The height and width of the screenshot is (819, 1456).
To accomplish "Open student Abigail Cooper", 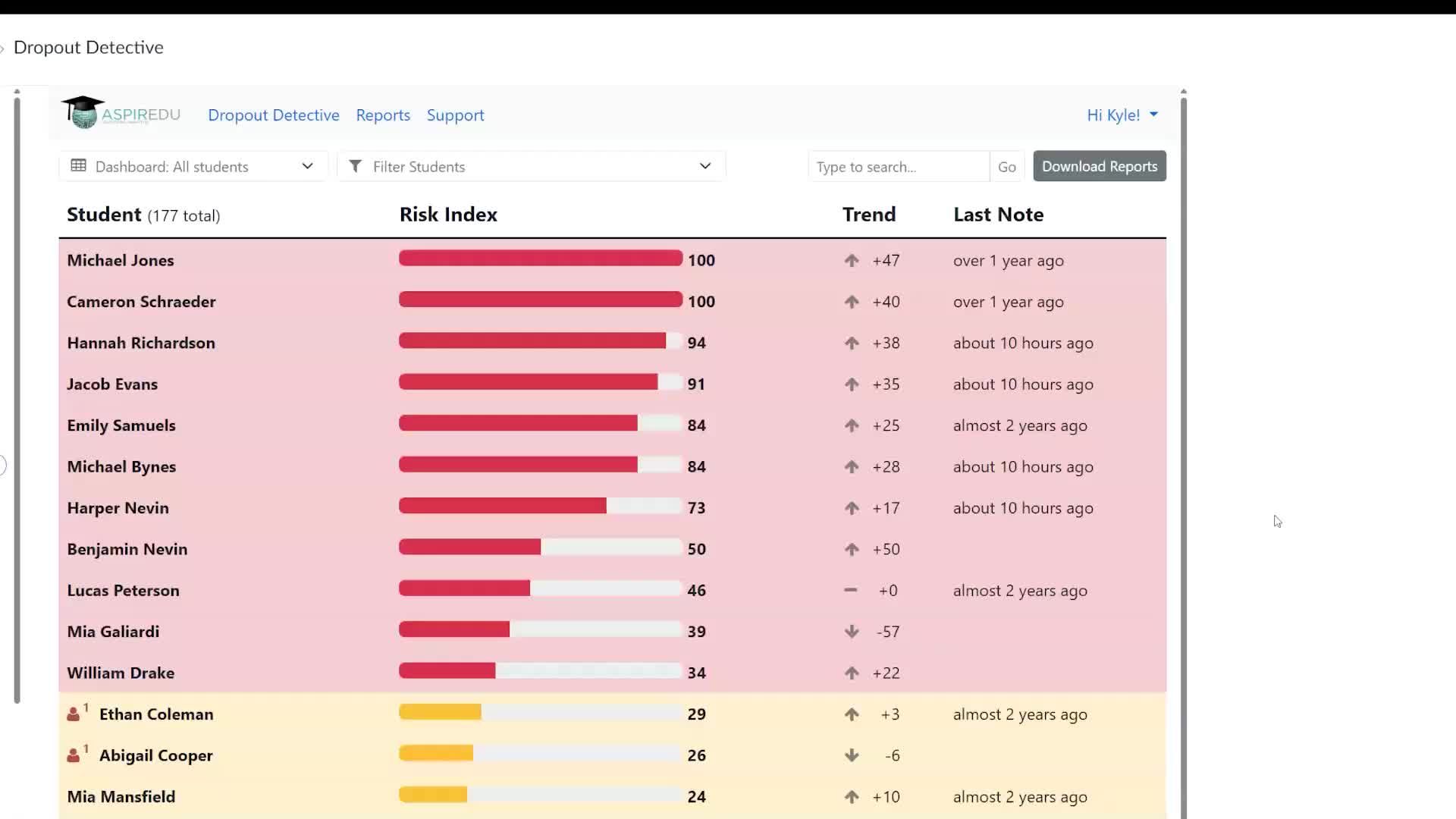I will pyautogui.click(x=156, y=755).
